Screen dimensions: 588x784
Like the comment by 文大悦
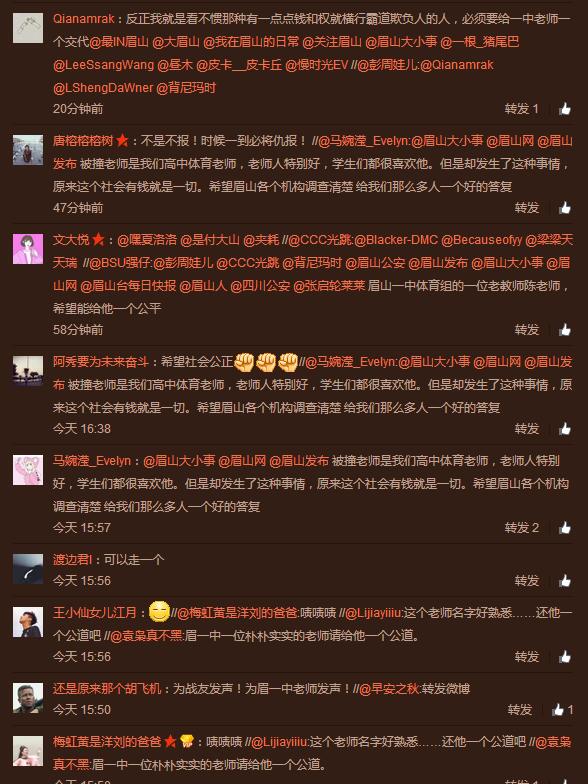tap(565, 330)
